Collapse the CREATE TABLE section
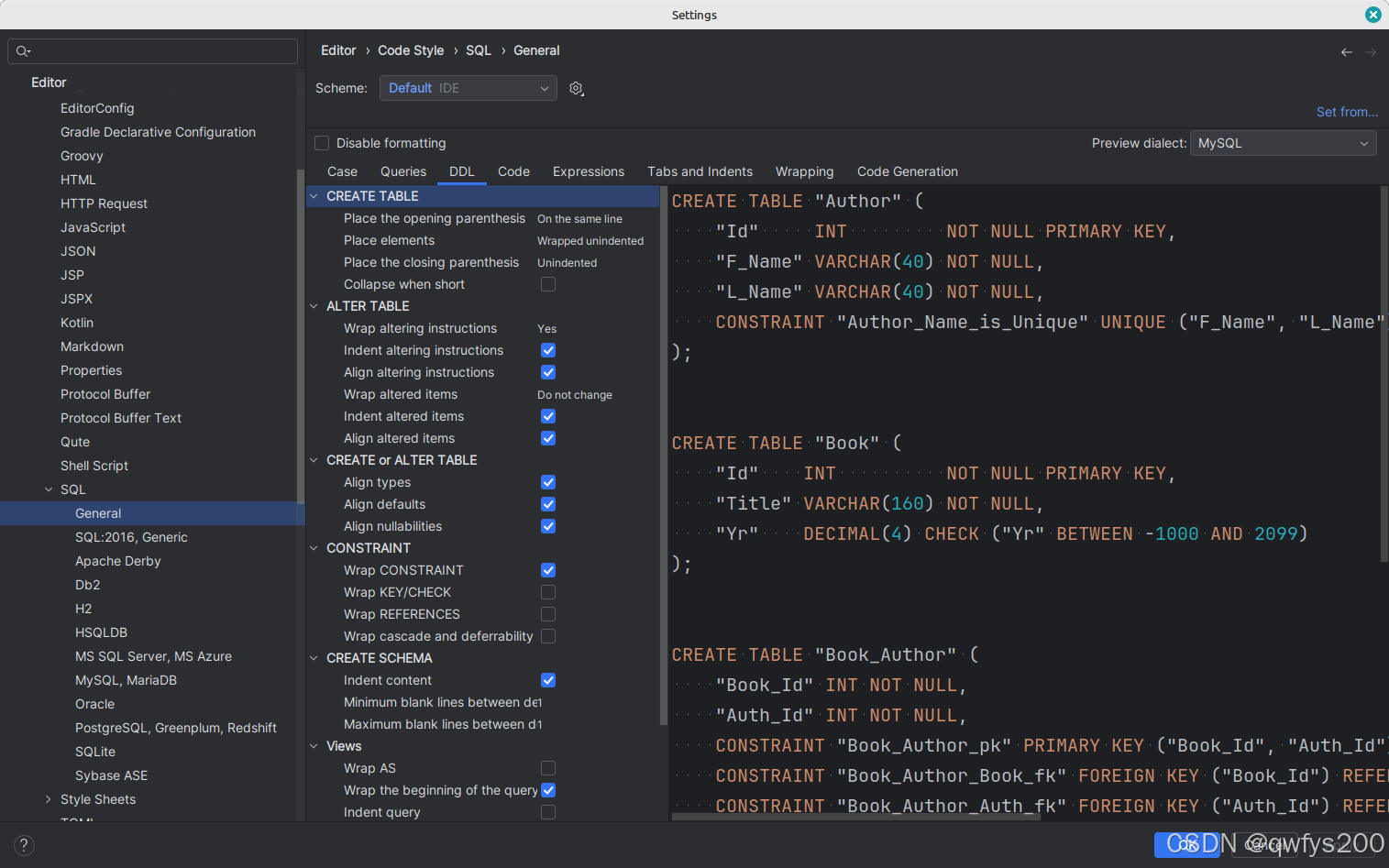The height and width of the screenshot is (868, 1389). [314, 196]
